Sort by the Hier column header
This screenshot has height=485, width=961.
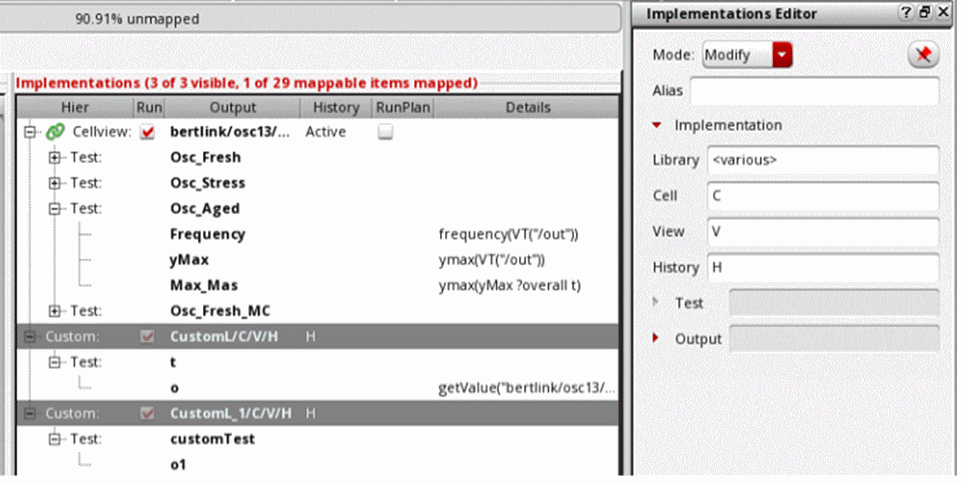click(x=75, y=107)
